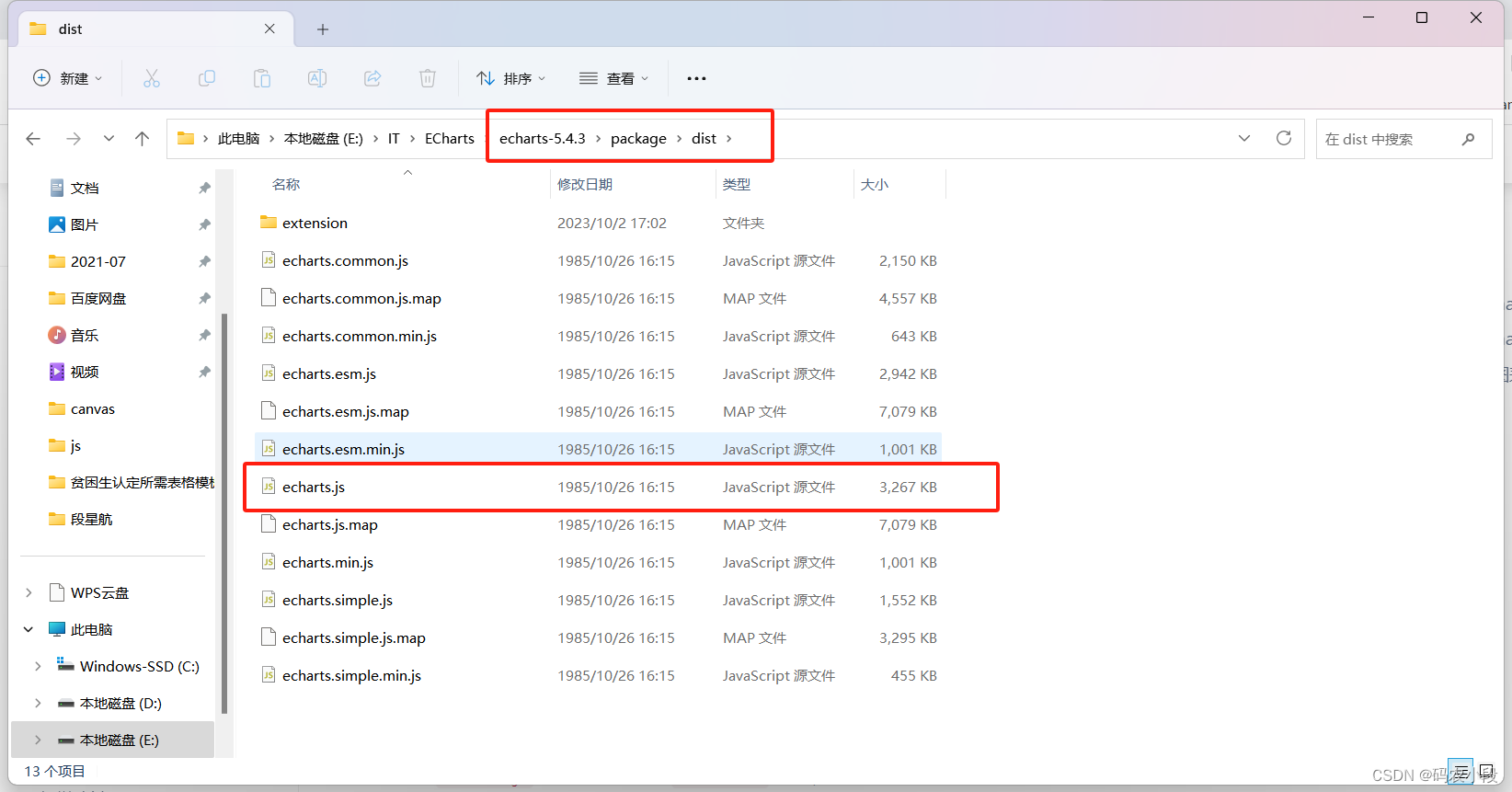1512x792 pixels.
Task: Expand chevron after dist in breadcrumb
Action: click(x=729, y=139)
